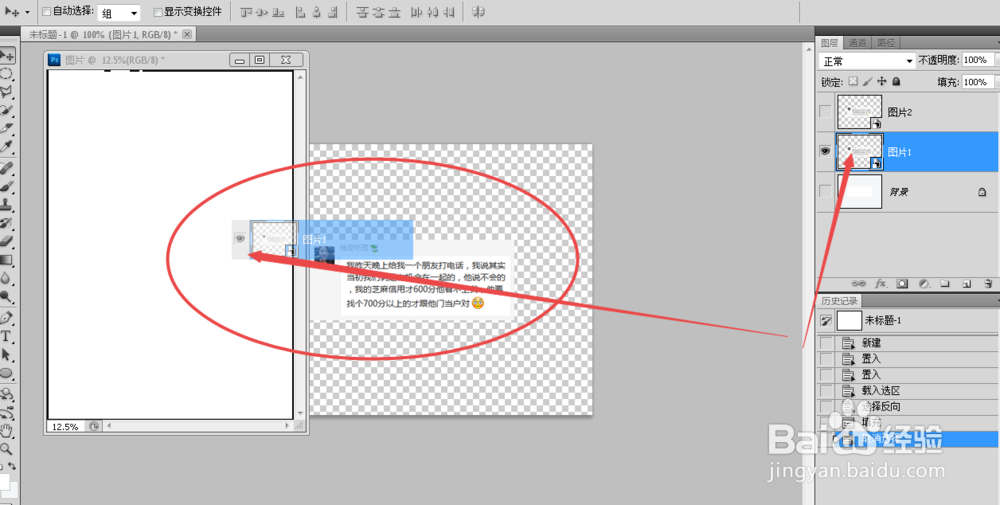Click the foreground color swatch
Screen dimensions: 1000x505
tap(4, 482)
